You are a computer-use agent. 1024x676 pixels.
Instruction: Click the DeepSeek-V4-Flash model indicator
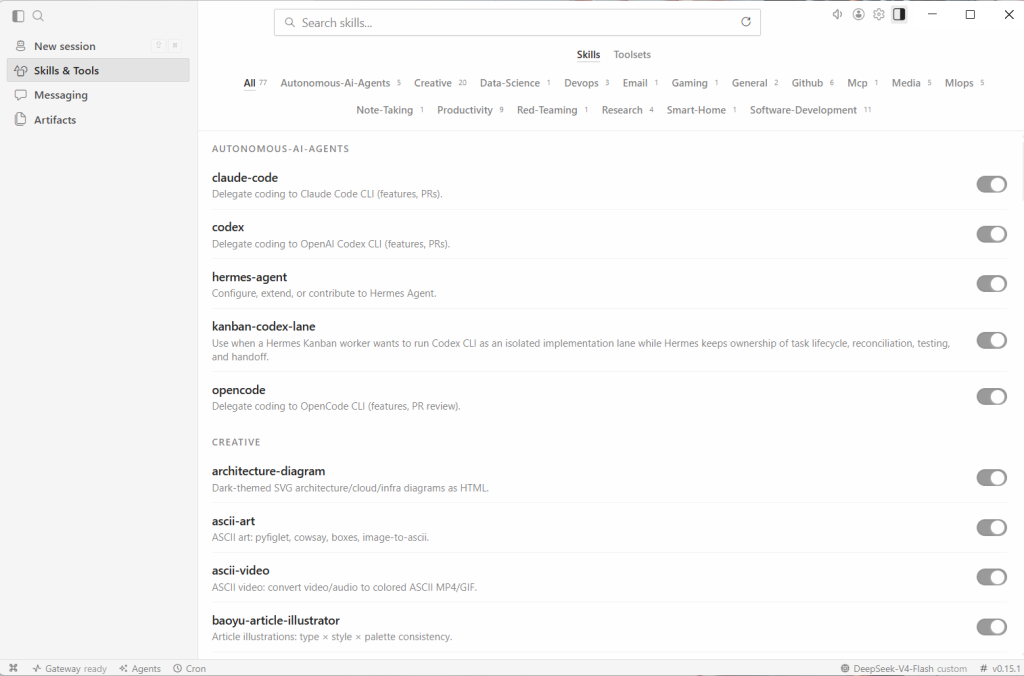903,668
